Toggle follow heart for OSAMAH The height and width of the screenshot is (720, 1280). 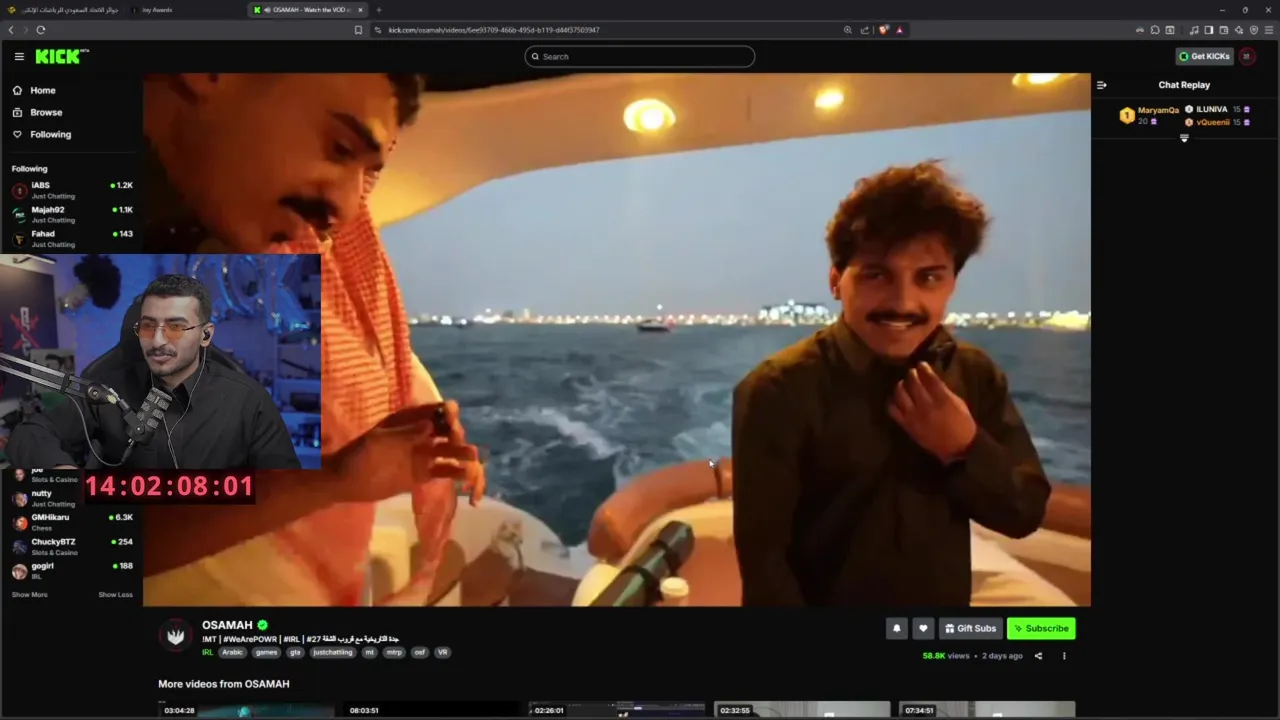coord(923,628)
